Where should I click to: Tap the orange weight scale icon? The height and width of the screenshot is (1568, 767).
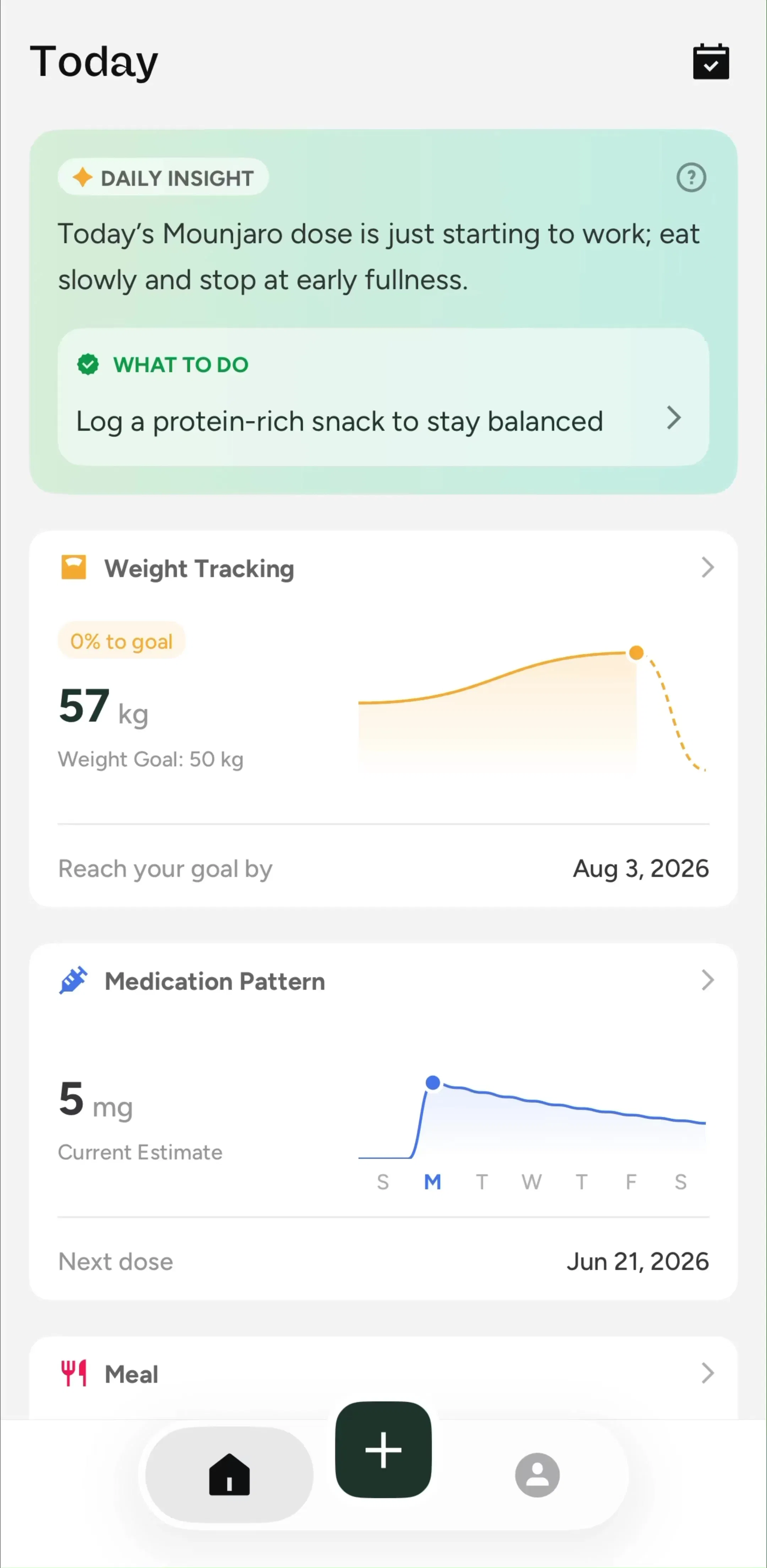tap(74, 567)
